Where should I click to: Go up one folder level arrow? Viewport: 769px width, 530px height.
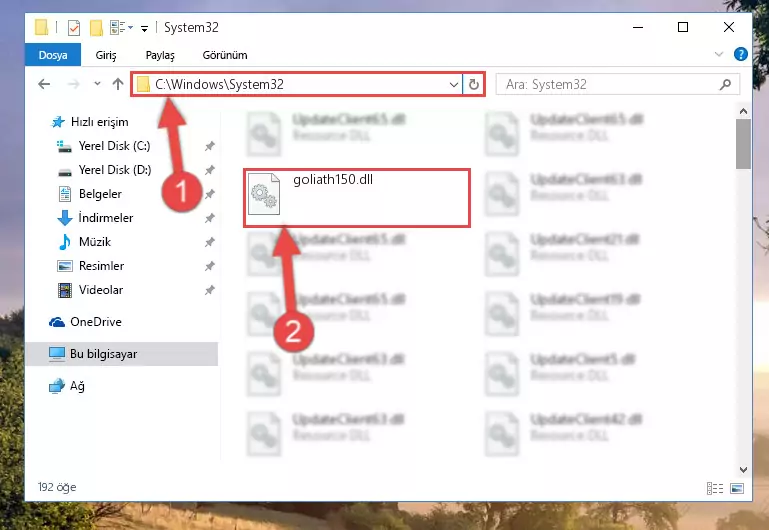pos(118,84)
